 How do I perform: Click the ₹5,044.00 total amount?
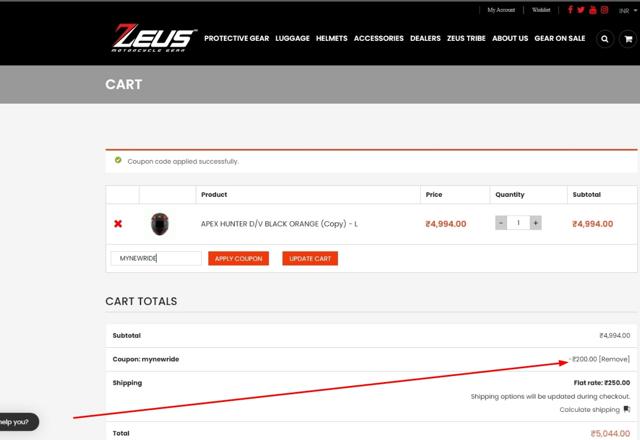[x=610, y=433]
